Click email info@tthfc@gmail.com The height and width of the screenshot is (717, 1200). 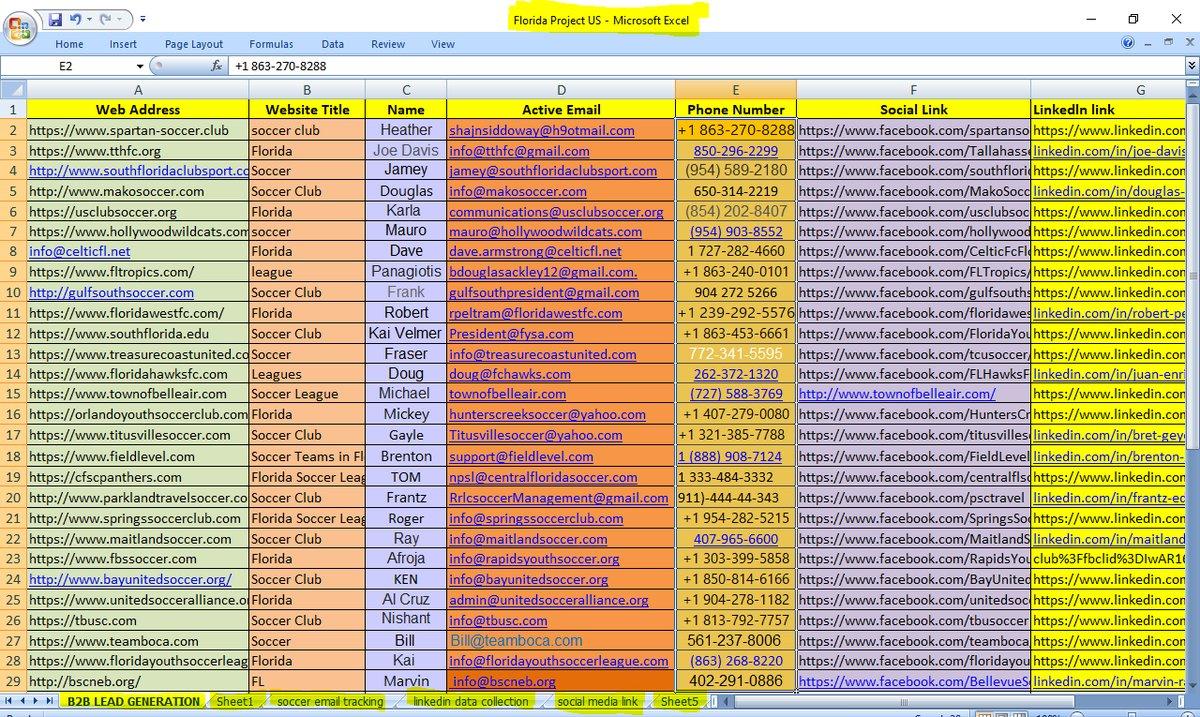(519, 151)
